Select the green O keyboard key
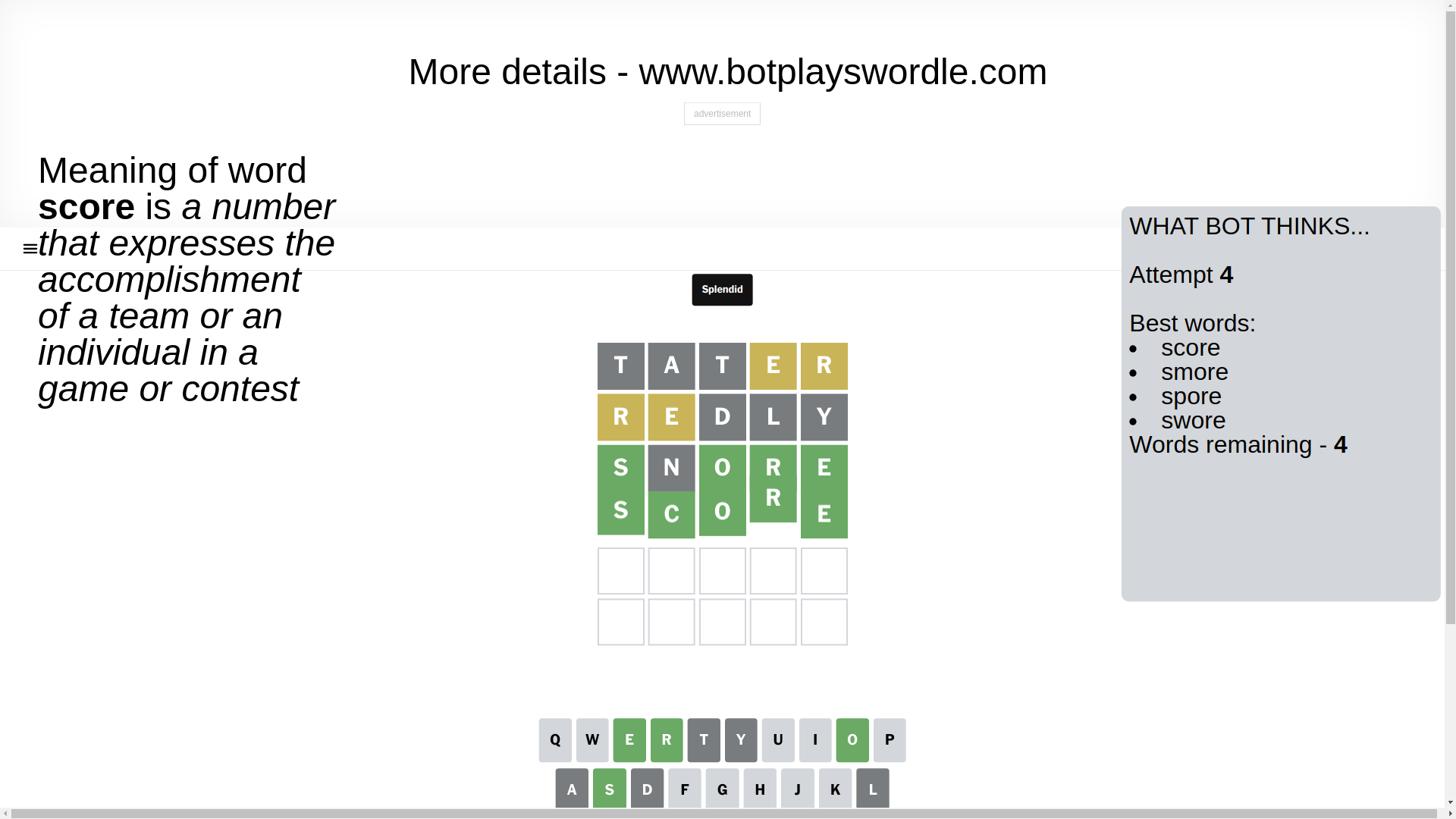1456x819 pixels. tap(852, 740)
